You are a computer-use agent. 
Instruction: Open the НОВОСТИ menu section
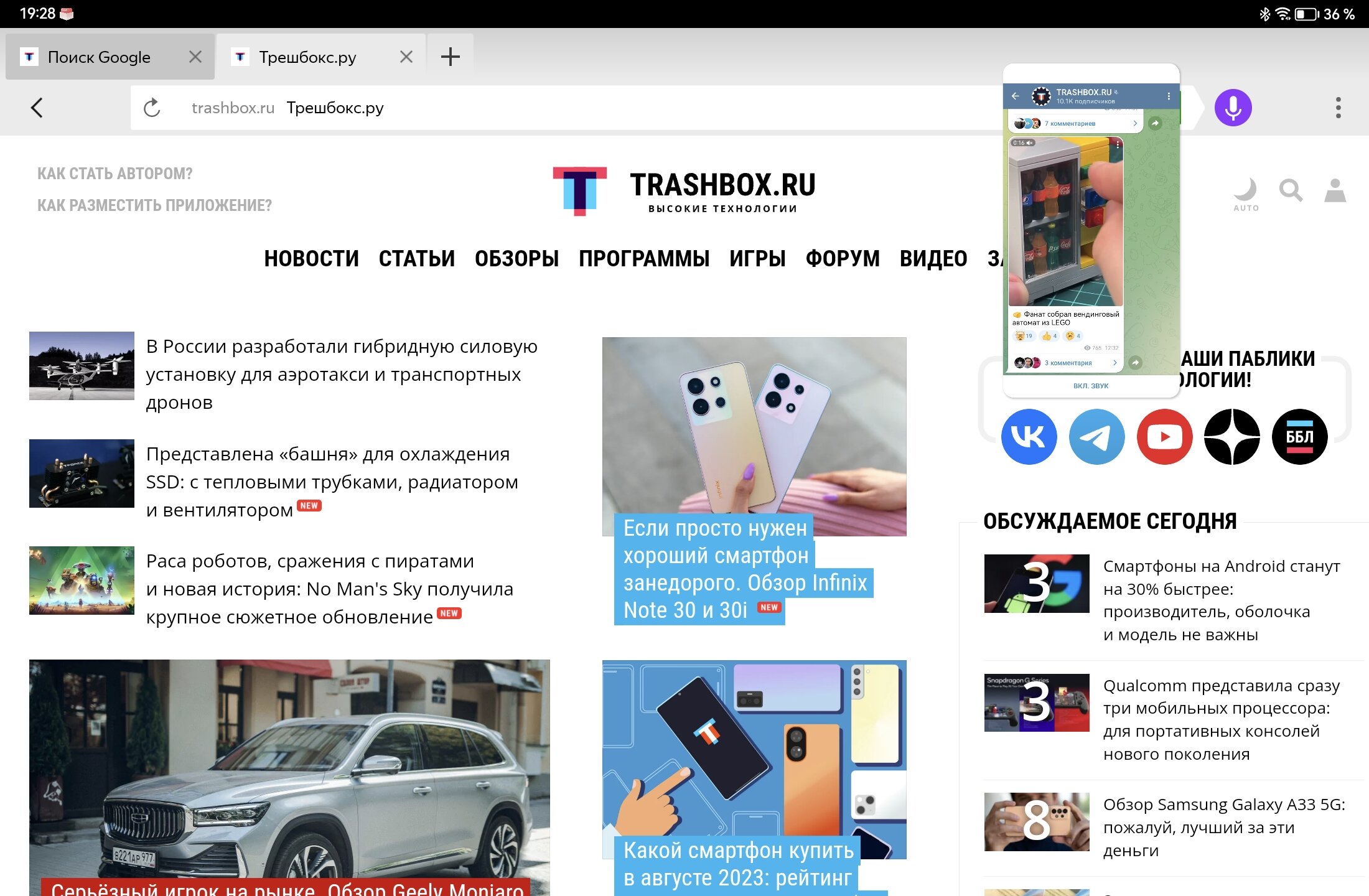pyautogui.click(x=311, y=258)
